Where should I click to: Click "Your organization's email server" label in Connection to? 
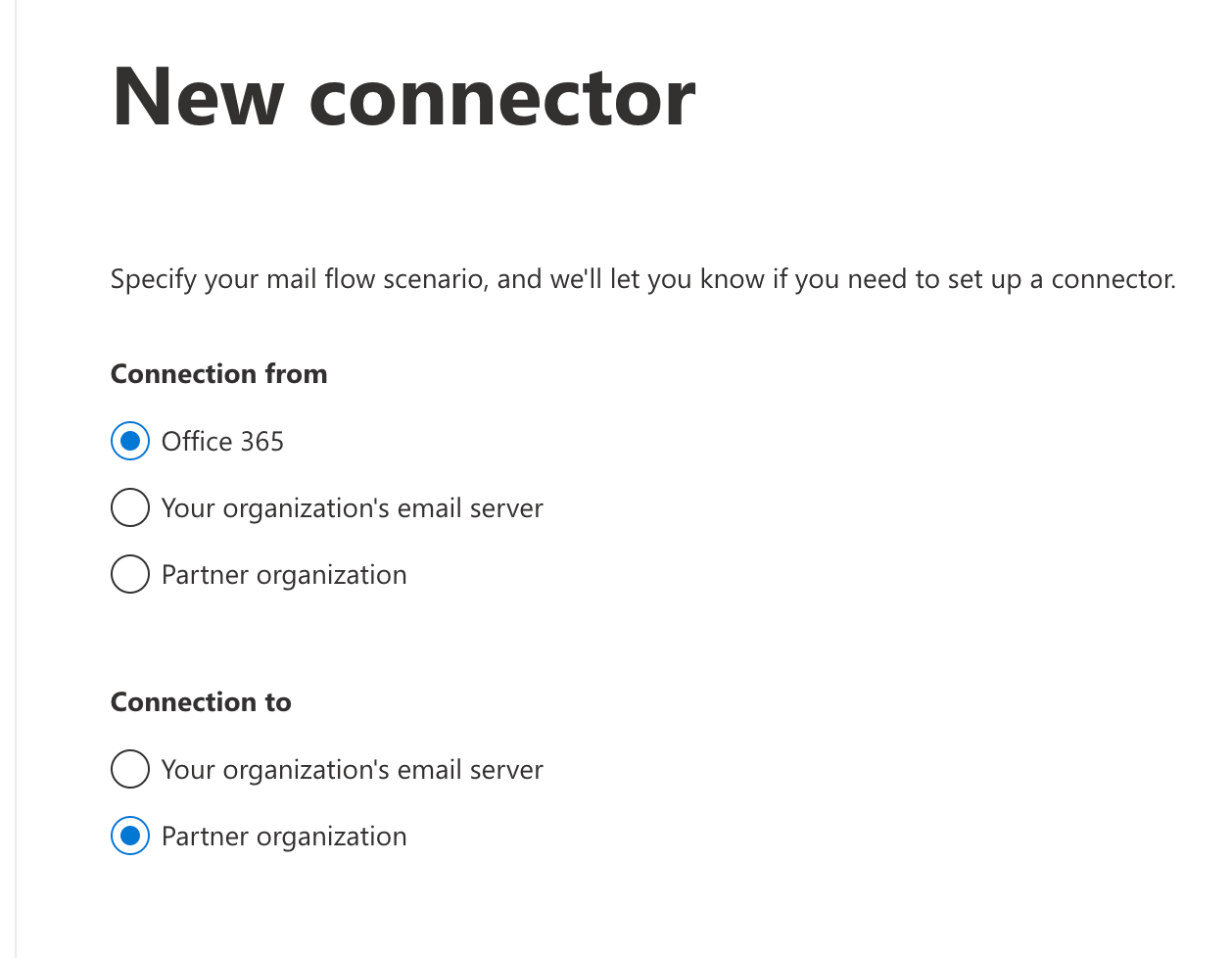click(x=352, y=770)
